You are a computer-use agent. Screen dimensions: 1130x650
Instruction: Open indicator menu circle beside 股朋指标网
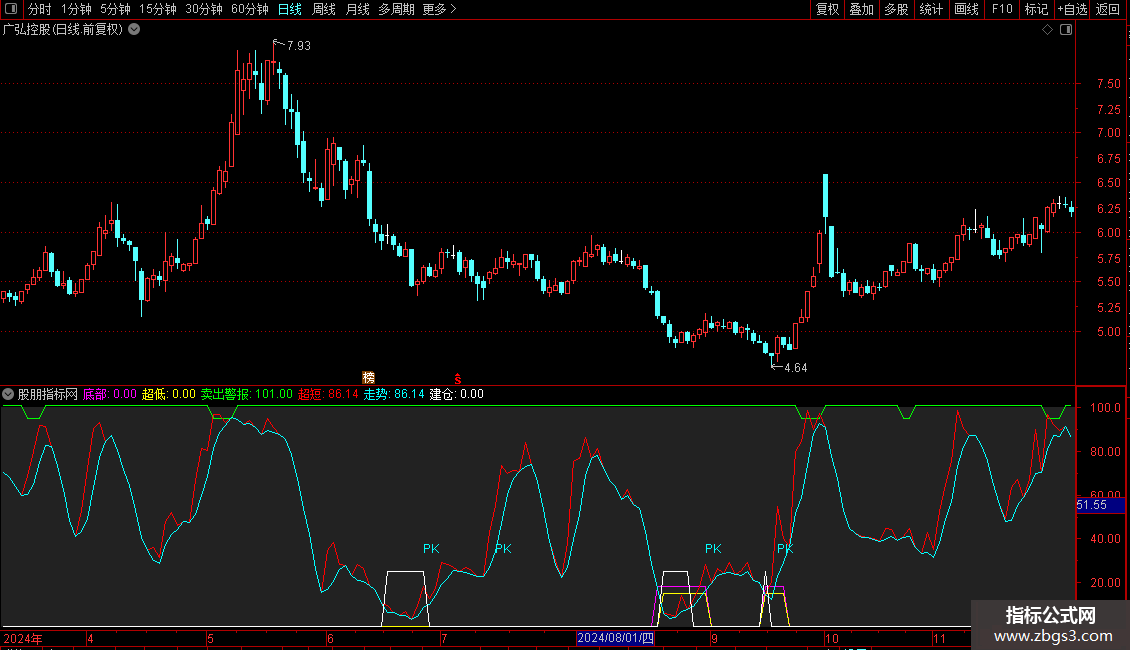tap(8, 394)
